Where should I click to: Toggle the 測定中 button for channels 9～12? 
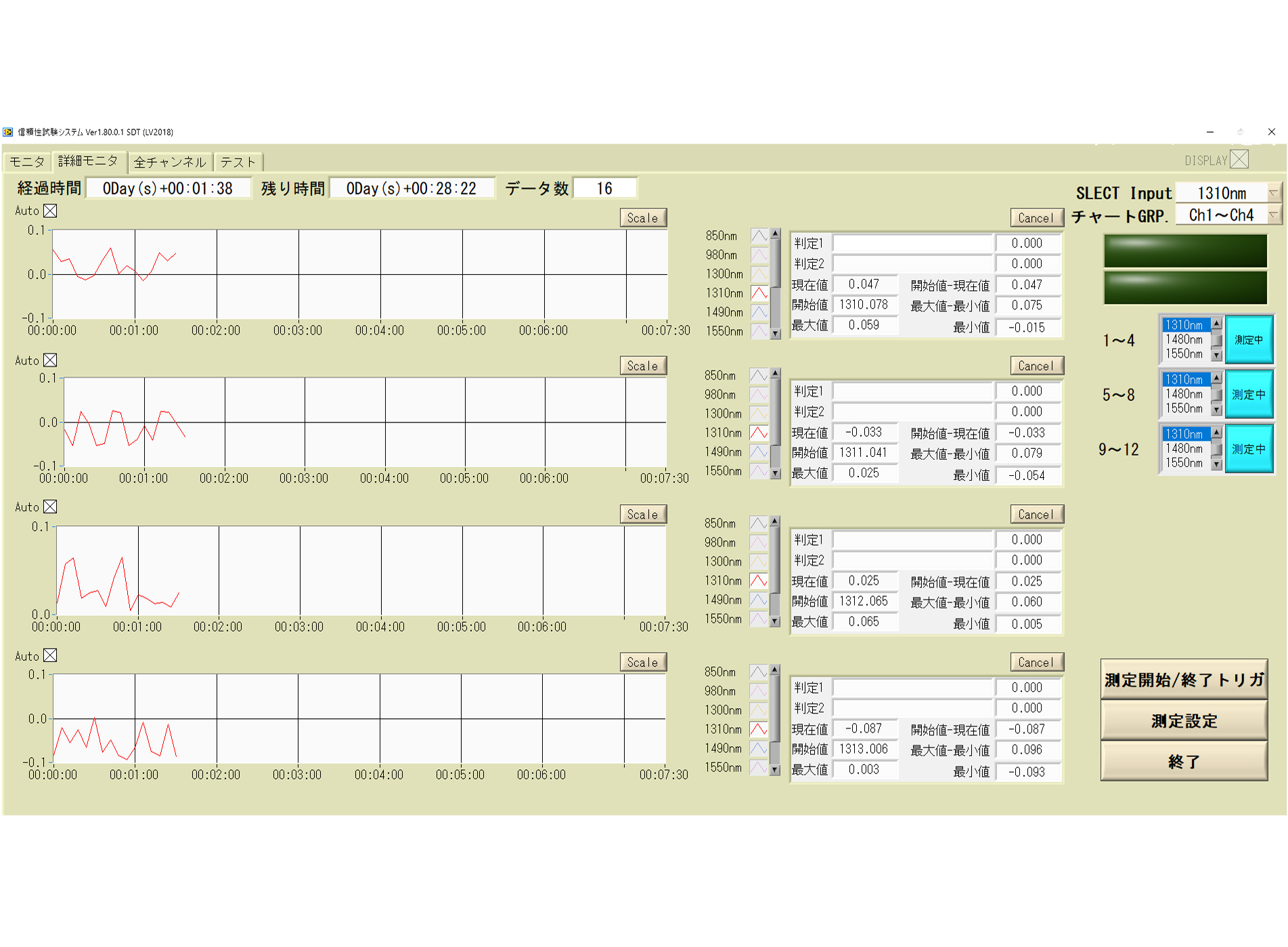coord(1249,449)
